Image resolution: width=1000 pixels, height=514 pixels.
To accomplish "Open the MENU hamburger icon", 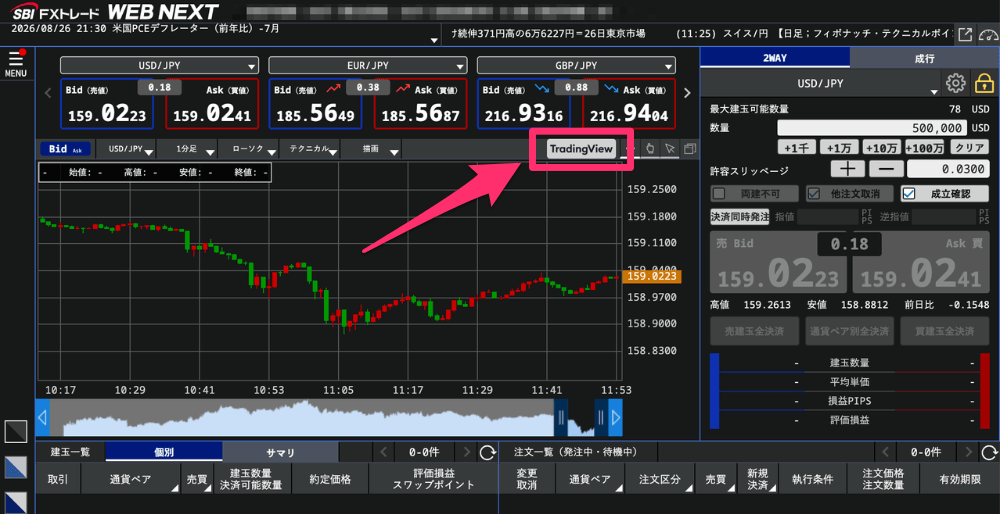I will click(15, 64).
